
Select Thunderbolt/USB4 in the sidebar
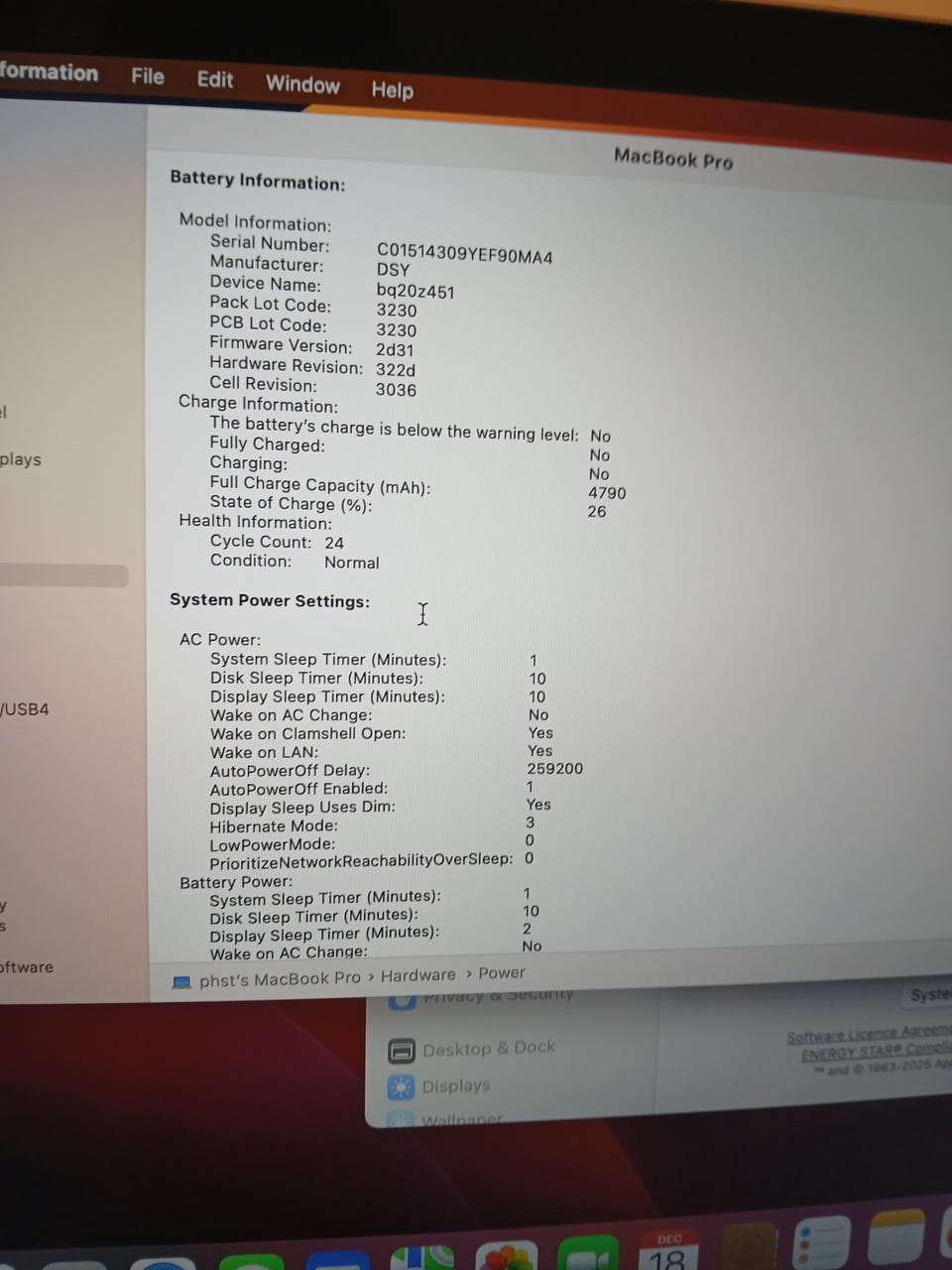[x=25, y=709]
